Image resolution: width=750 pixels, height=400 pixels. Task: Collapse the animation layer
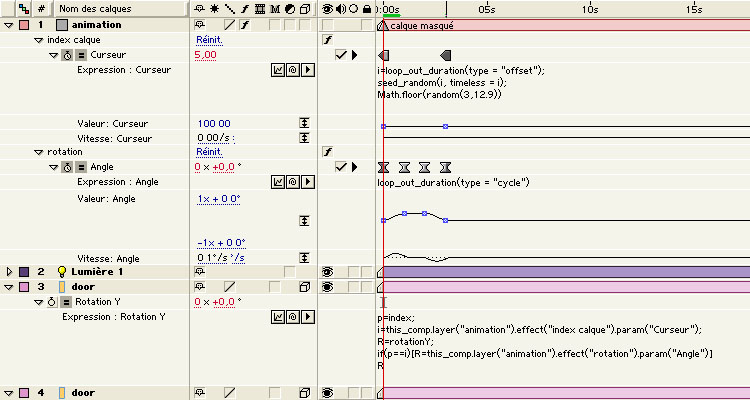point(9,25)
